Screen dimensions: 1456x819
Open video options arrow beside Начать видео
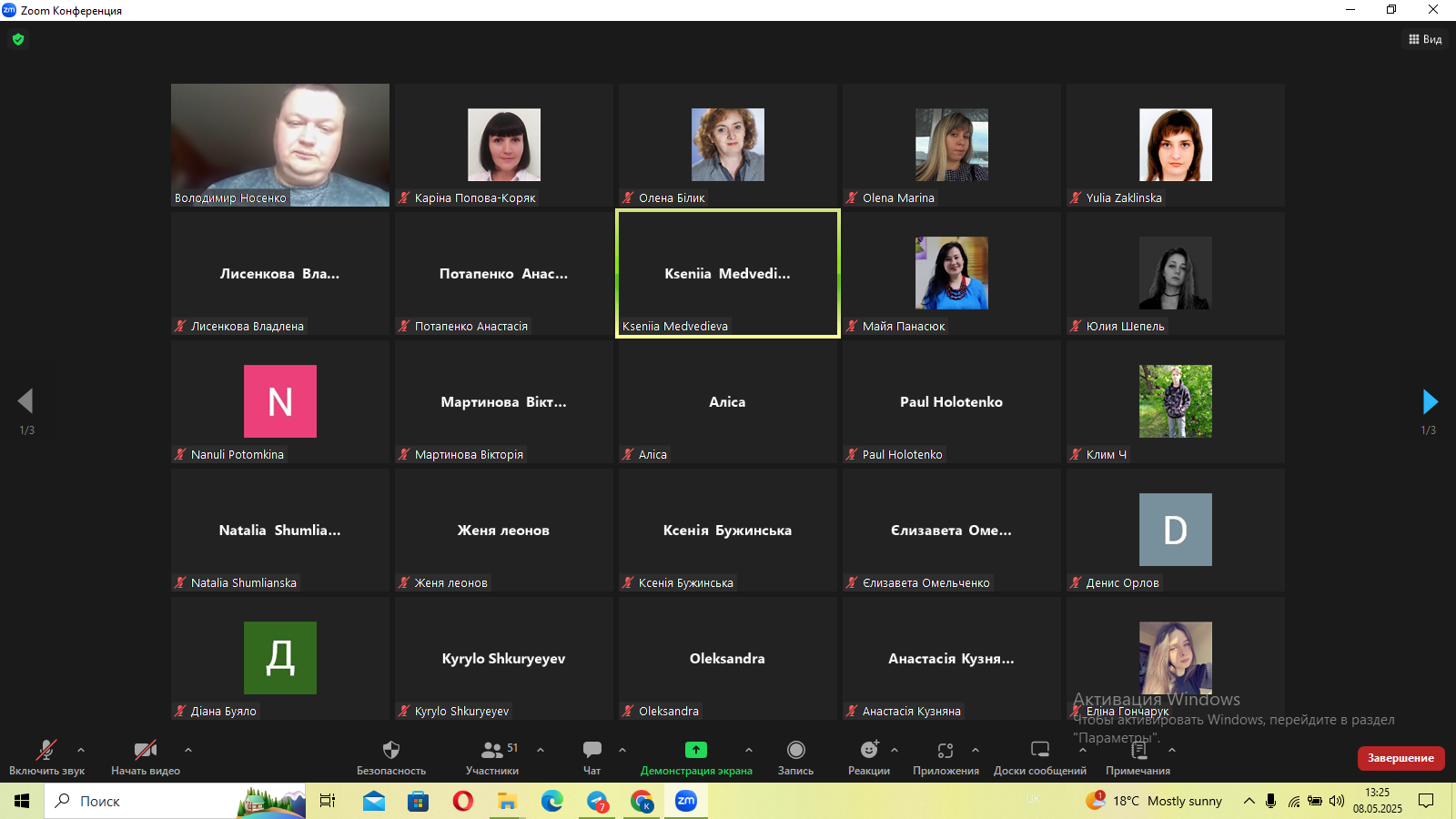[188, 750]
